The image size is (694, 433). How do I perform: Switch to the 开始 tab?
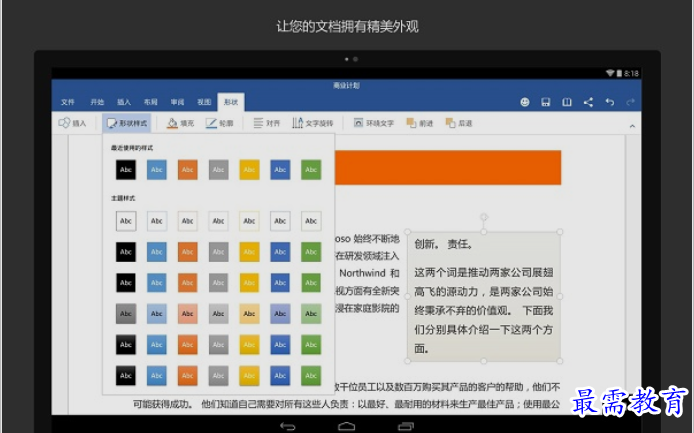(97, 102)
